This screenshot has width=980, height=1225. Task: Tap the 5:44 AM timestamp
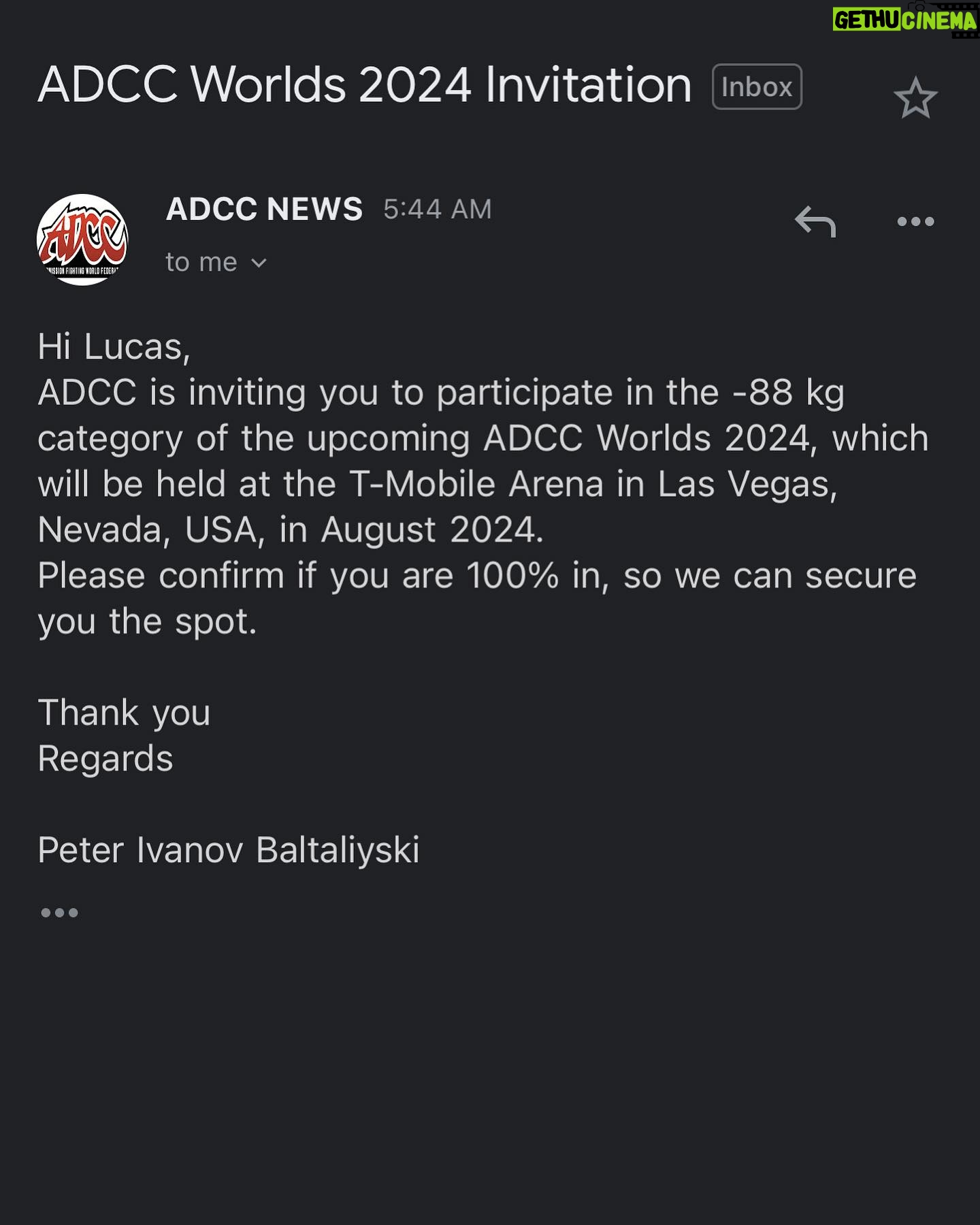click(x=437, y=209)
